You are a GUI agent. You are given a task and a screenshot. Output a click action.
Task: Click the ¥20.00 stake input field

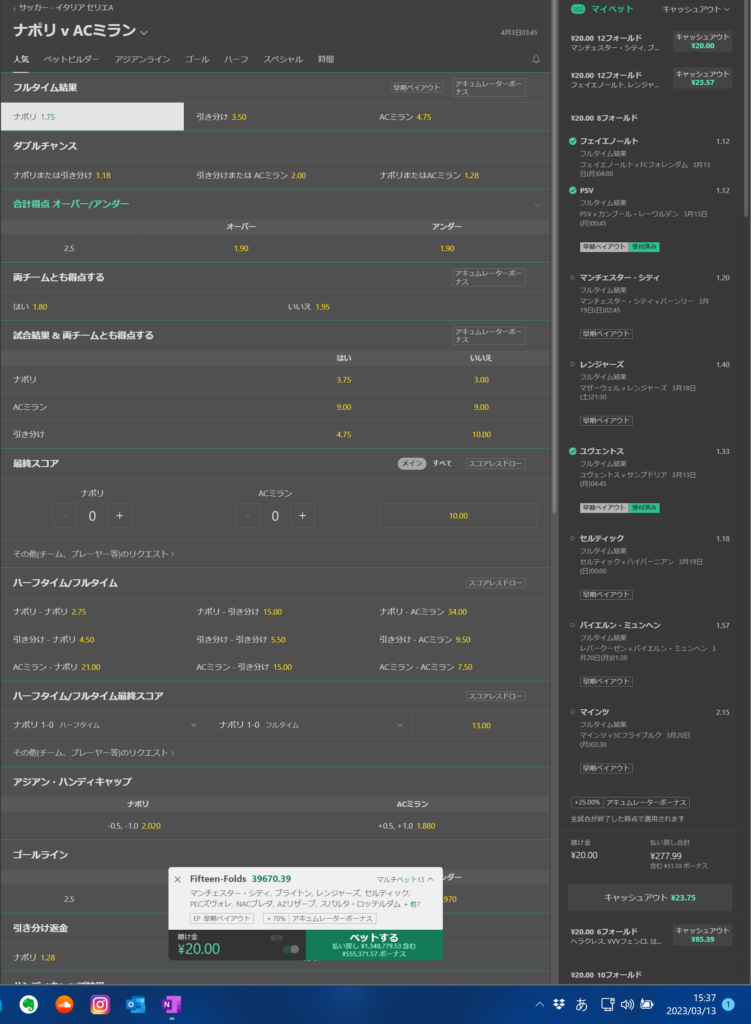point(222,945)
